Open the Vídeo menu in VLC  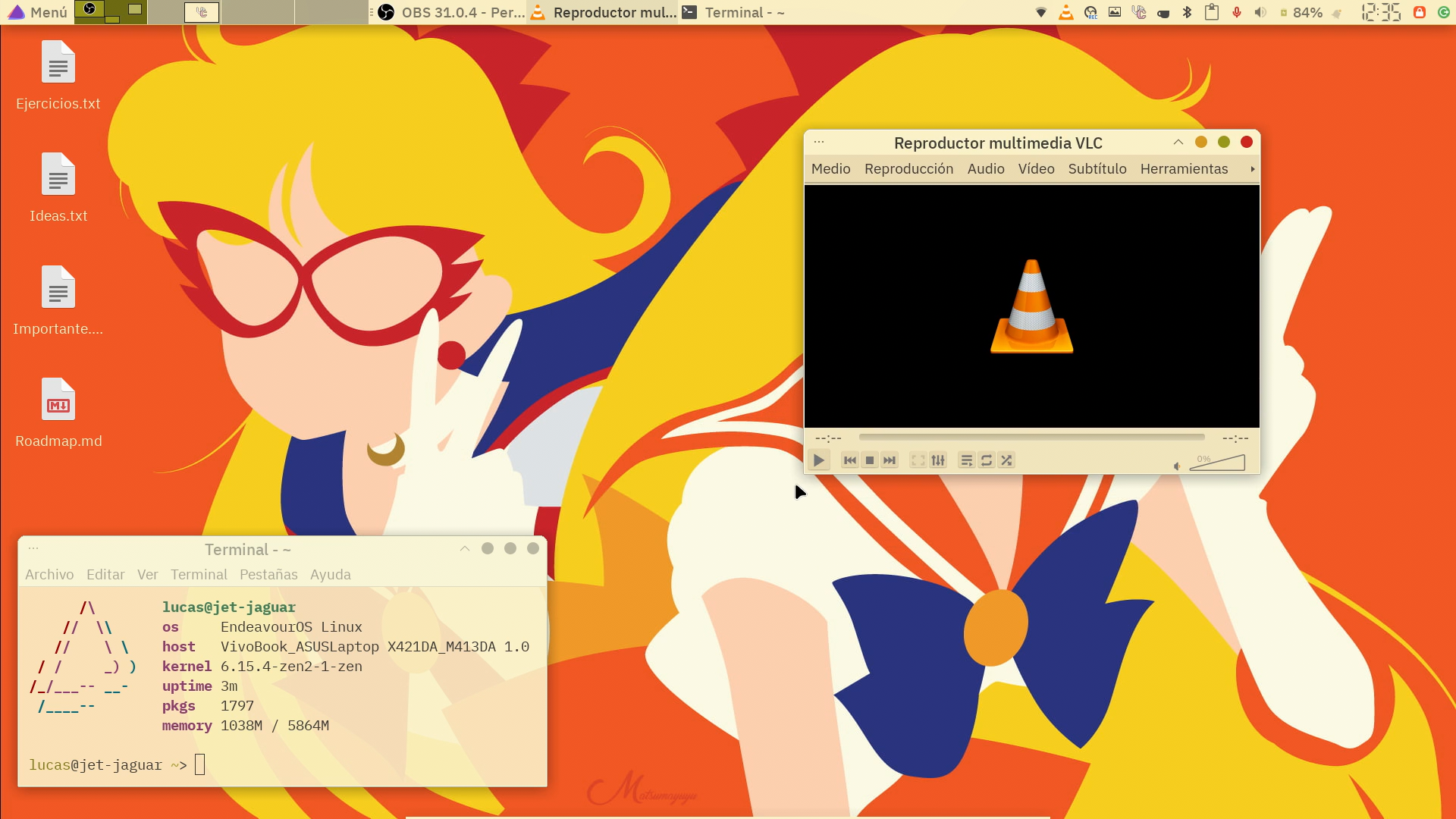(x=1036, y=169)
